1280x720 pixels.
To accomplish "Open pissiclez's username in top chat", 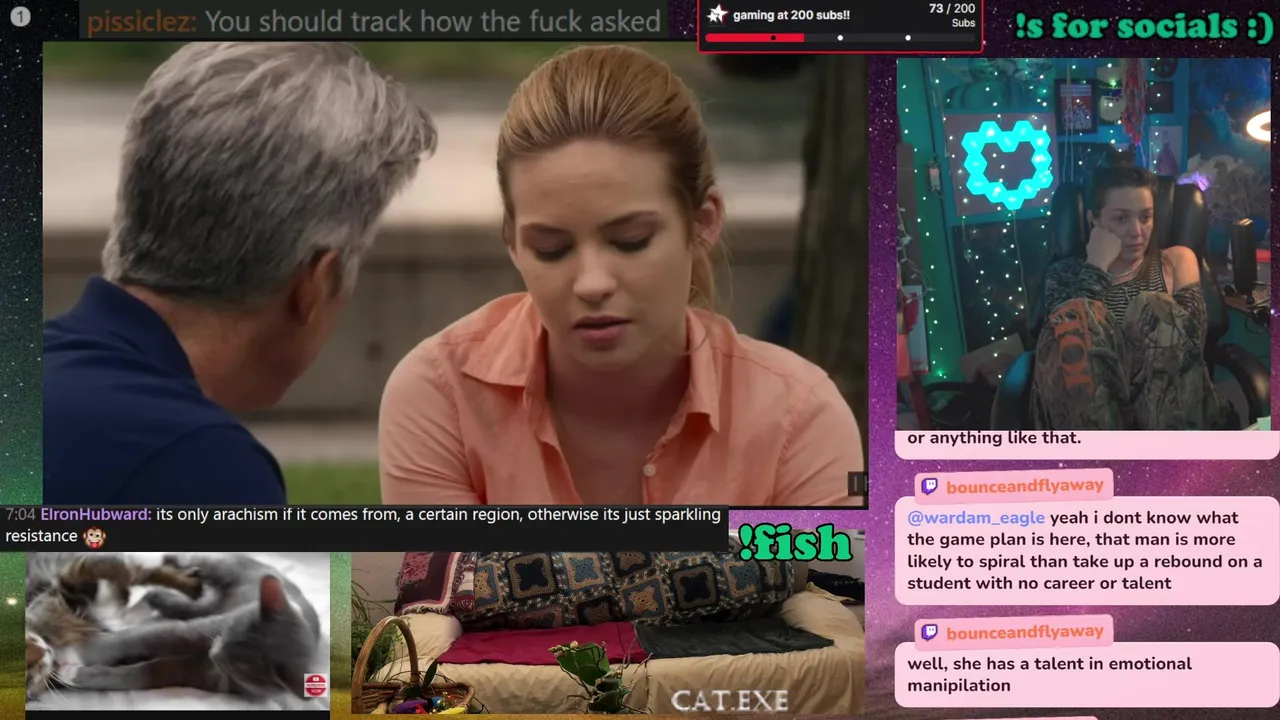I will tap(141, 21).
